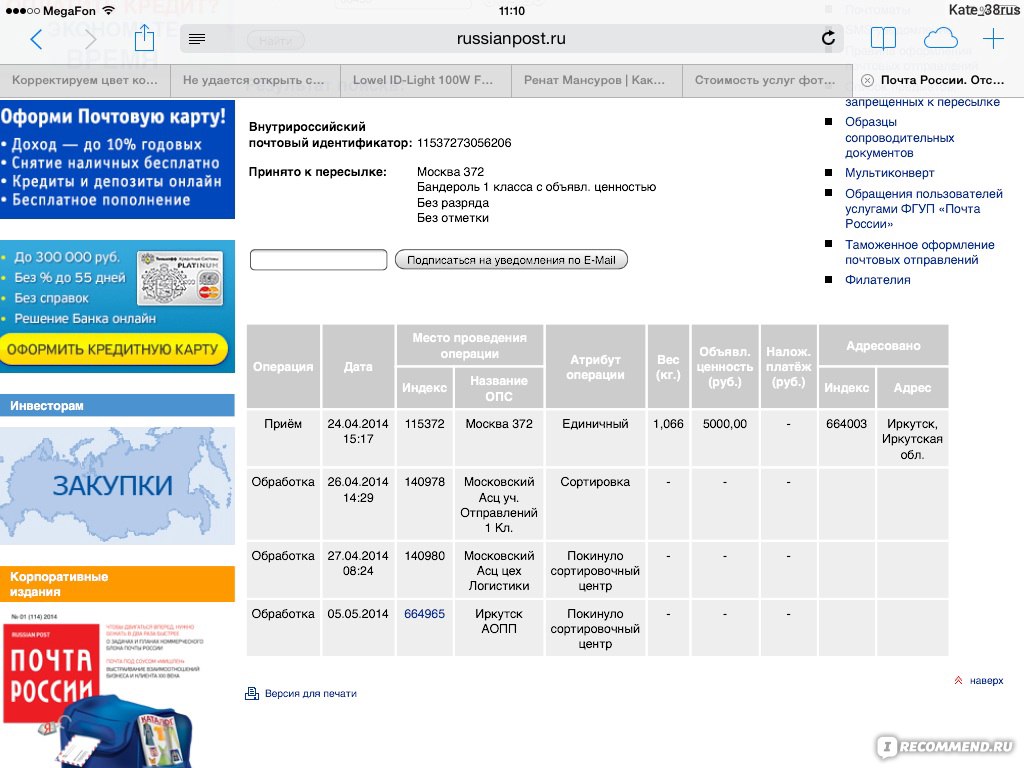The width and height of the screenshot is (1024, 768).
Task: Close the Почта России tab
Action: (x=867, y=80)
